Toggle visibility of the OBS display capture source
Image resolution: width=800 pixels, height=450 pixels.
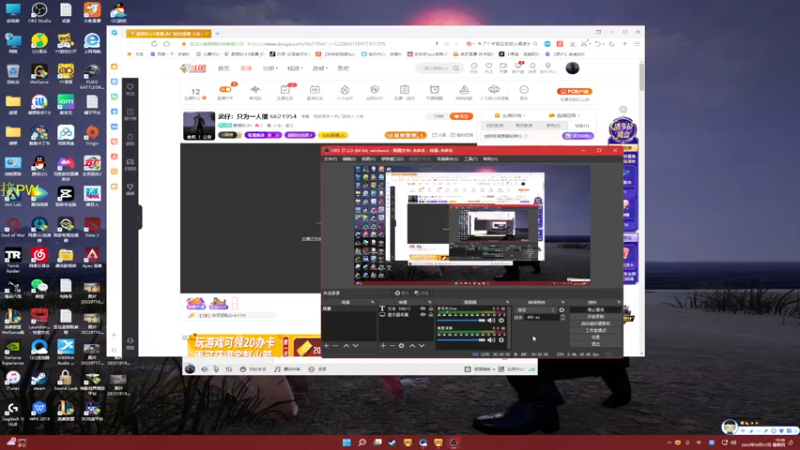pyautogui.click(x=422, y=315)
